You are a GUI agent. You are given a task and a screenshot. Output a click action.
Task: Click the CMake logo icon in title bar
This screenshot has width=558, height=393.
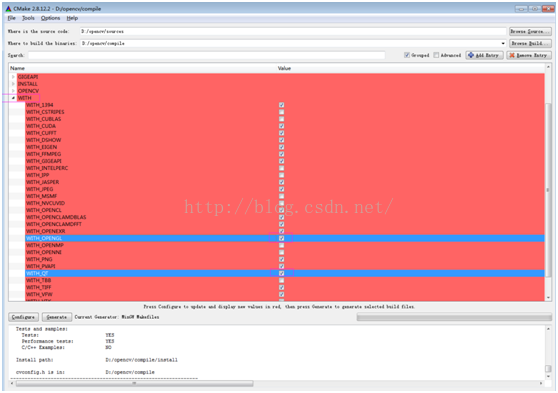tap(8, 9)
